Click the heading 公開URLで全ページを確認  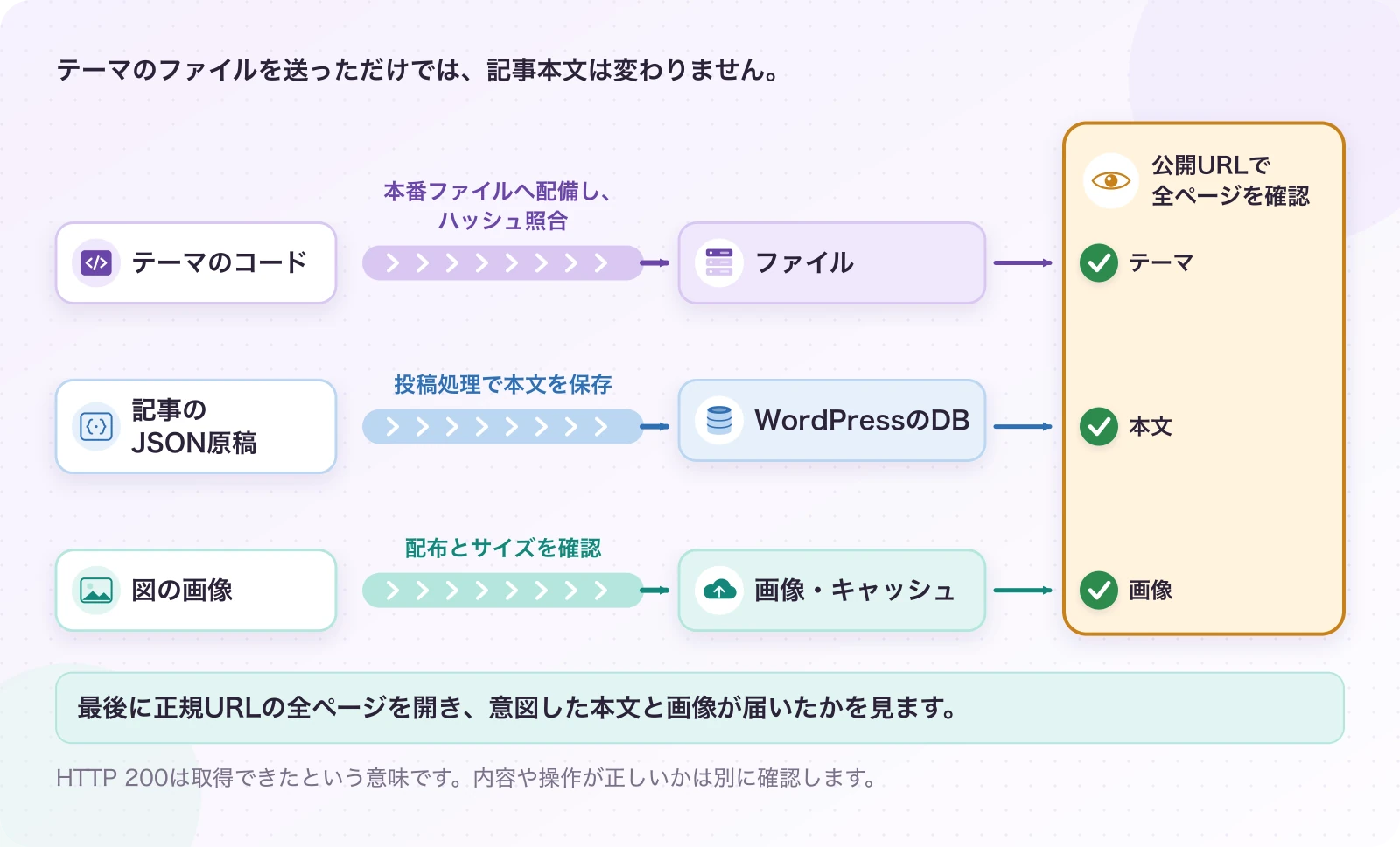click(1230, 180)
